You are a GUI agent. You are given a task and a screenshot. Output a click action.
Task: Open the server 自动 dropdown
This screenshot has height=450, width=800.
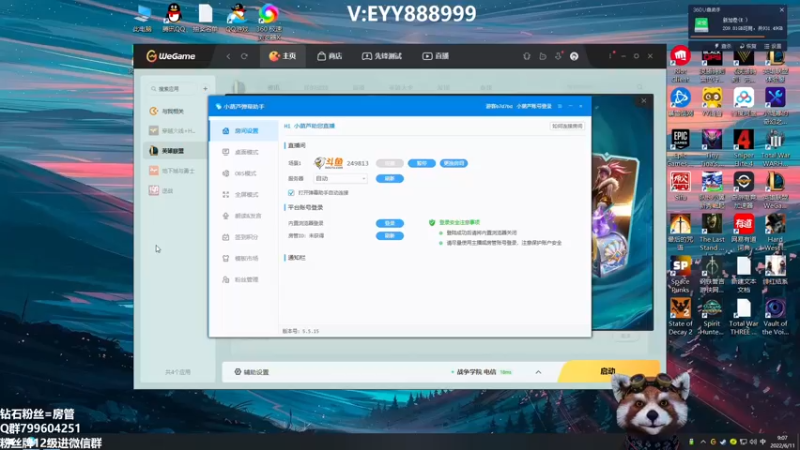(x=340, y=179)
